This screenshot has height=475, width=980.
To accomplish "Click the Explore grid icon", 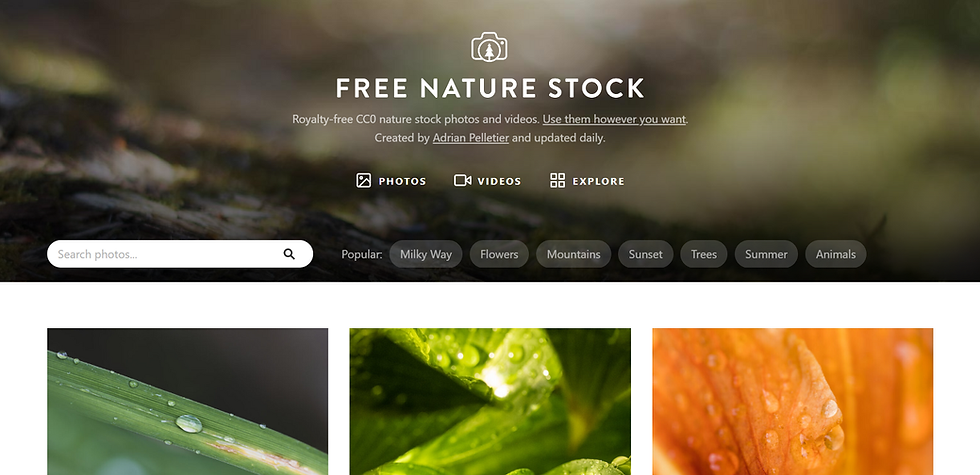I will coord(558,181).
